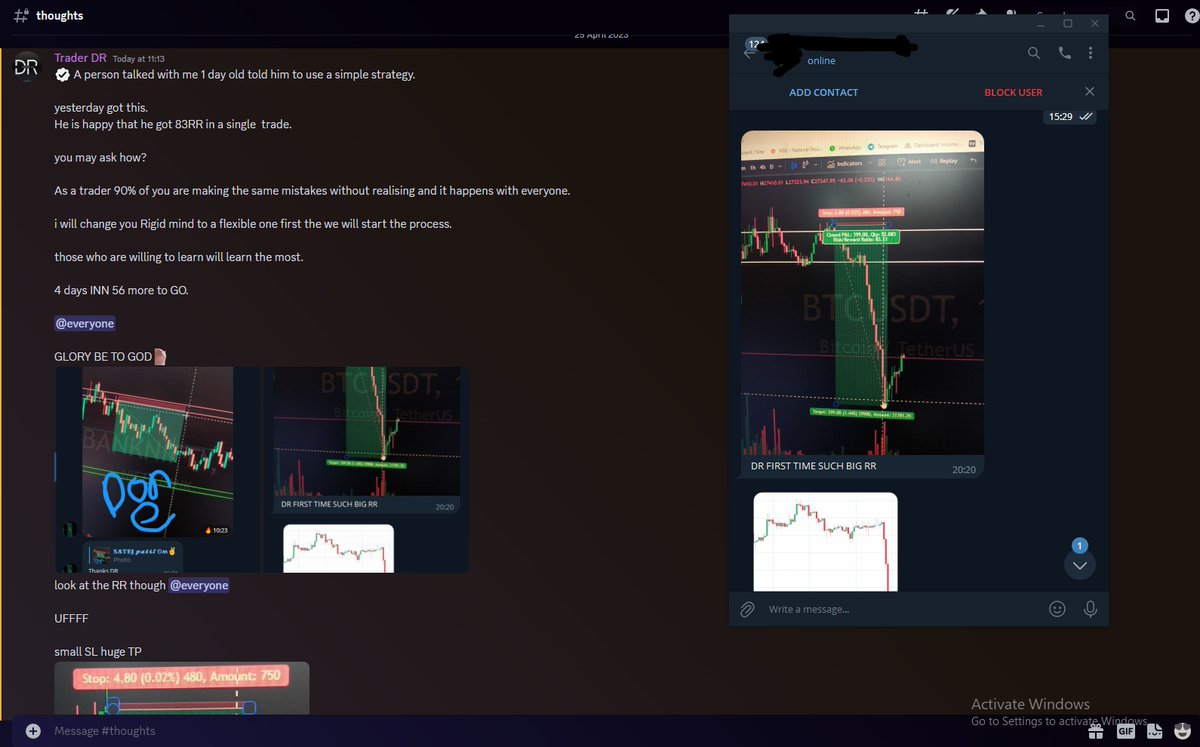Send a gift in Discord
The image size is (1200, 747).
[1096, 731]
